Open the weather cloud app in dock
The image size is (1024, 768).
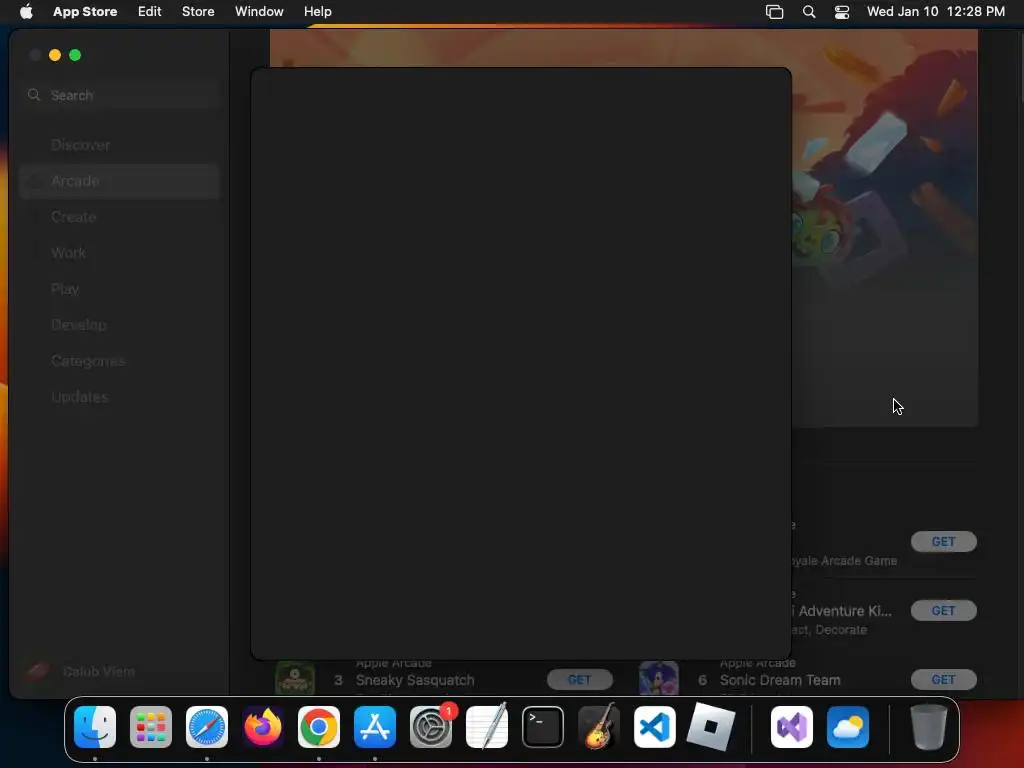tap(848, 727)
